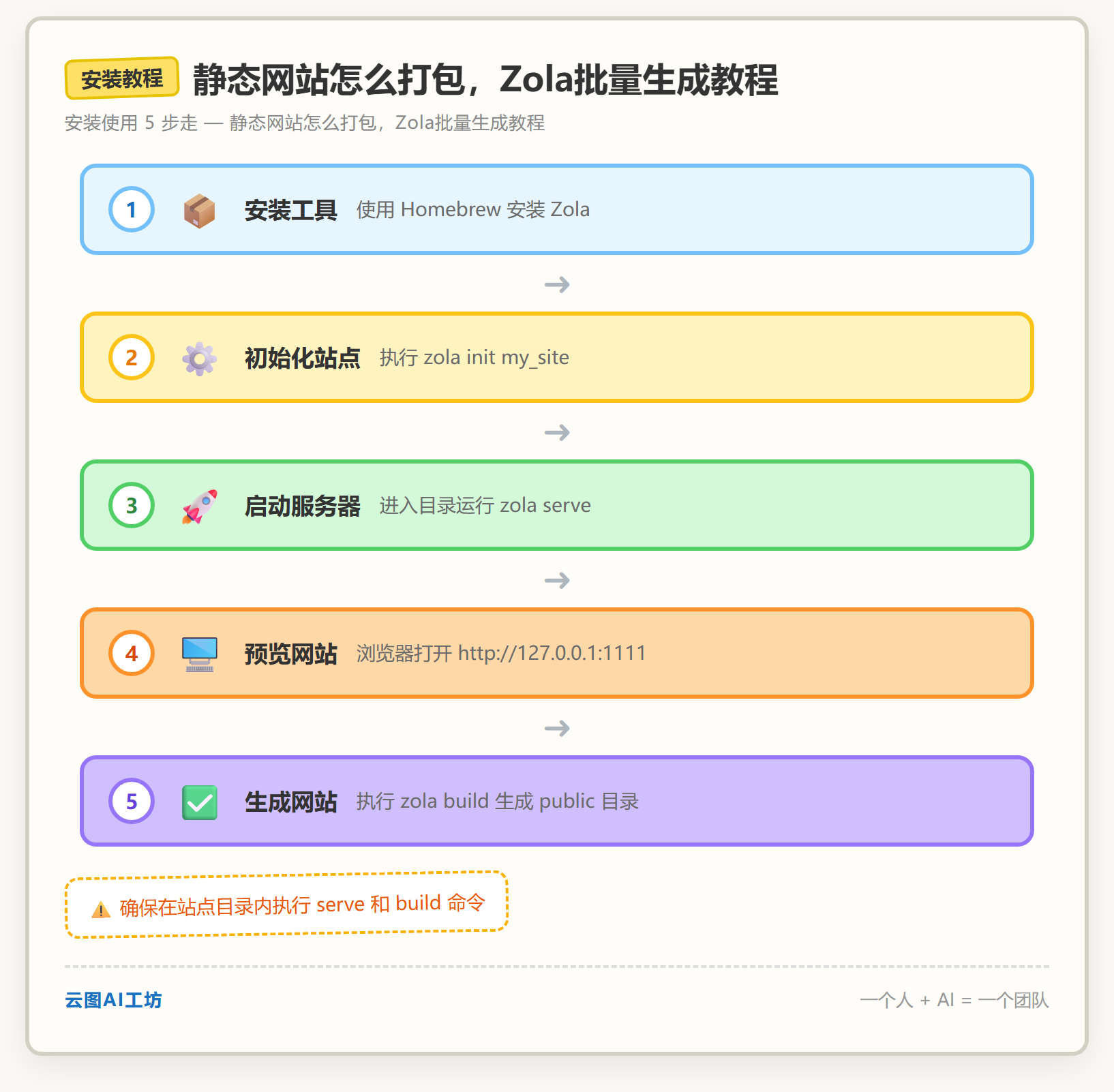1114x1092 pixels.
Task: Click the 生成网站 step title
Action: click(291, 802)
